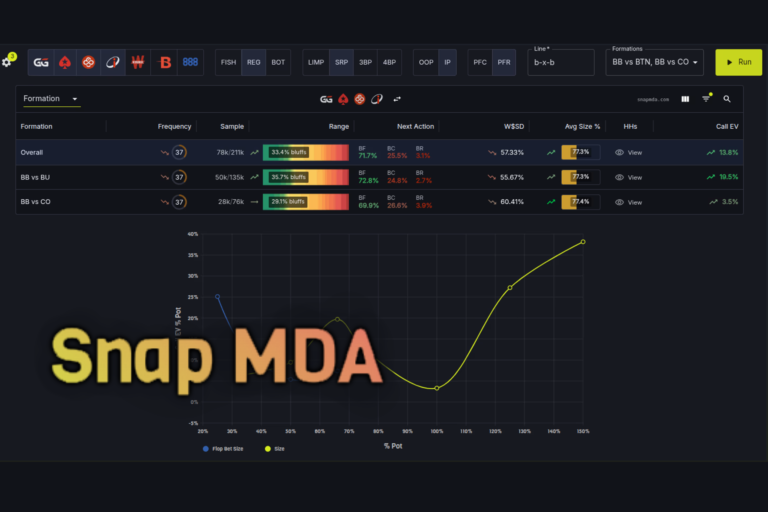Select the GG poker site icon in top toolbar
The height and width of the screenshot is (512, 768).
coord(41,62)
